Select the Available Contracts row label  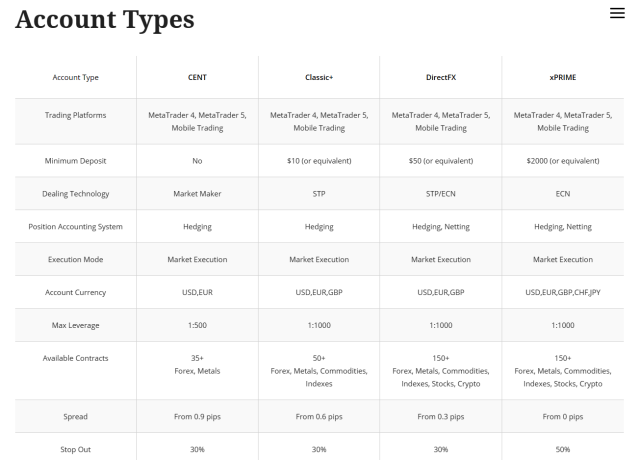pyautogui.click(x=76, y=358)
